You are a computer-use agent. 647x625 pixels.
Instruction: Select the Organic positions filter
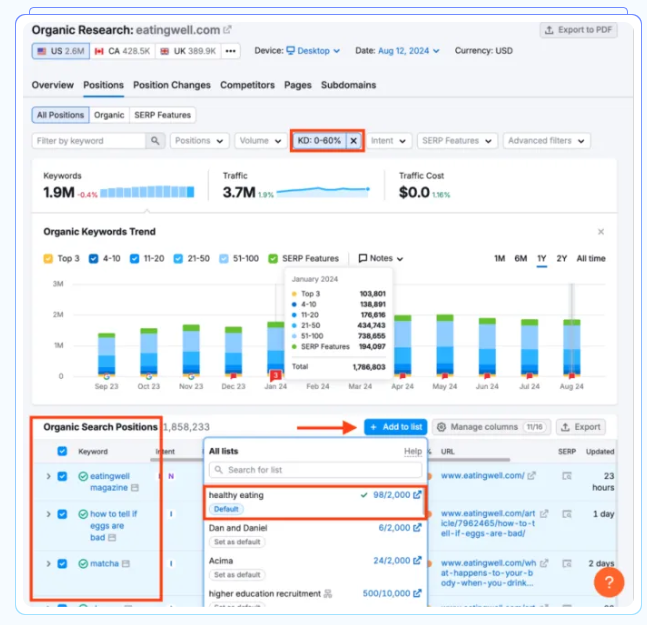tap(109, 115)
